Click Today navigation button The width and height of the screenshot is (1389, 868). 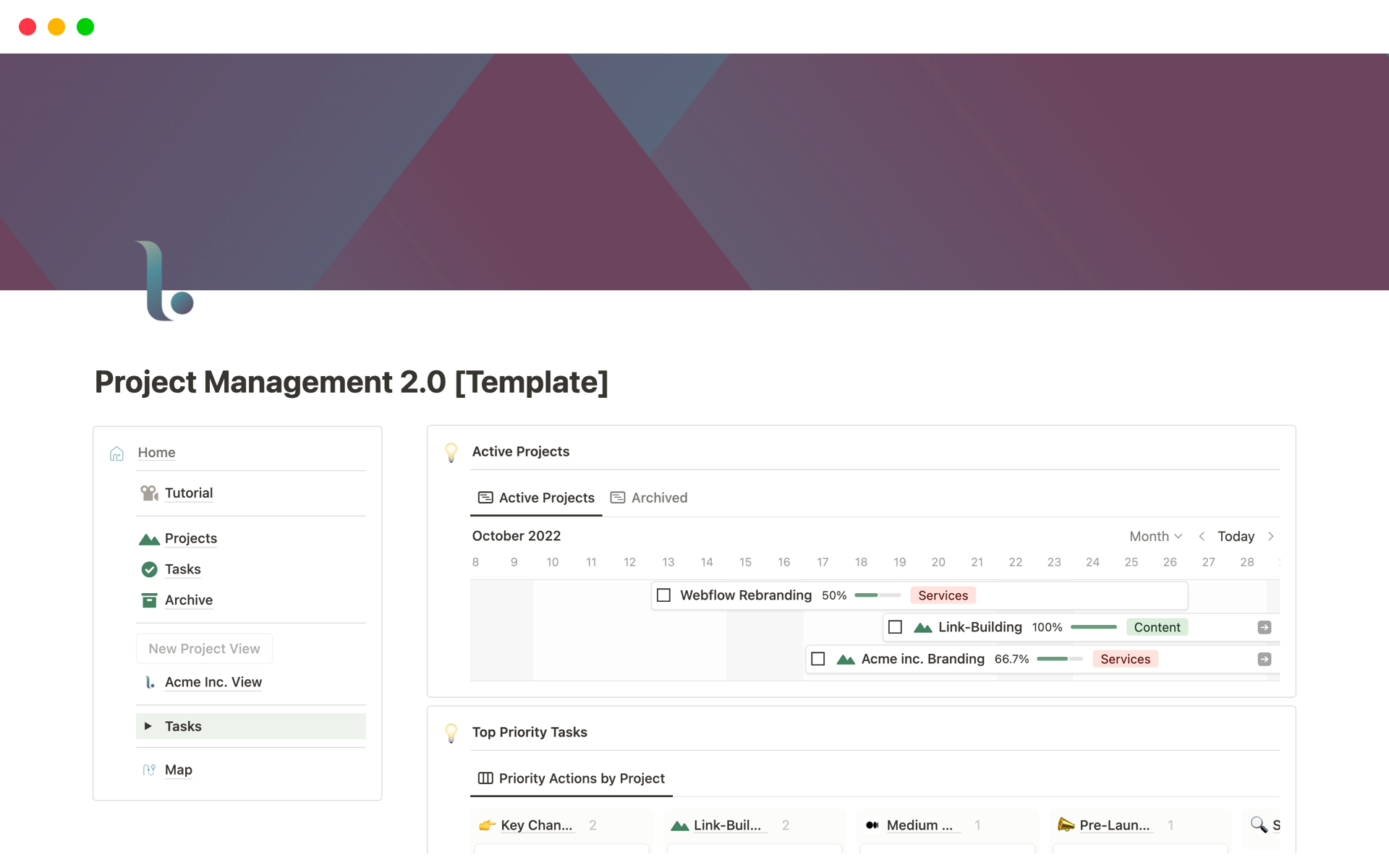coord(1236,536)
